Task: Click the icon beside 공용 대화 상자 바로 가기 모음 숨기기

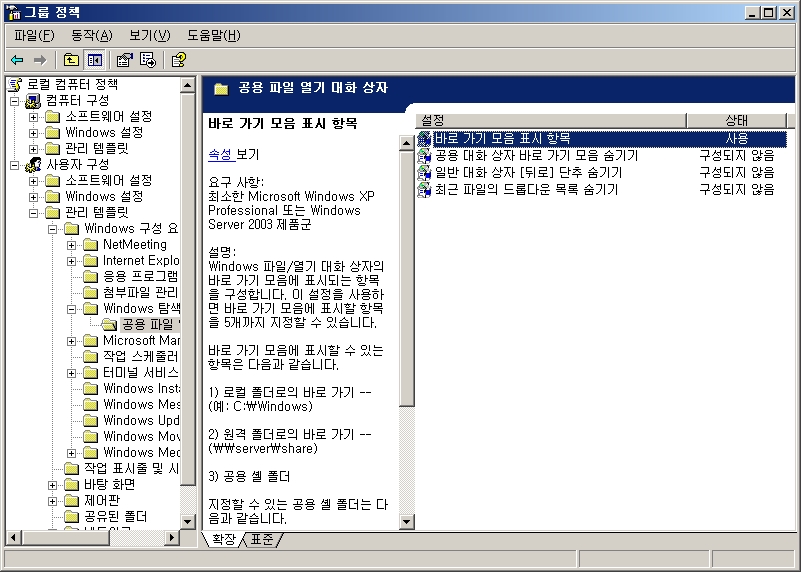Action: coord(424,155)
